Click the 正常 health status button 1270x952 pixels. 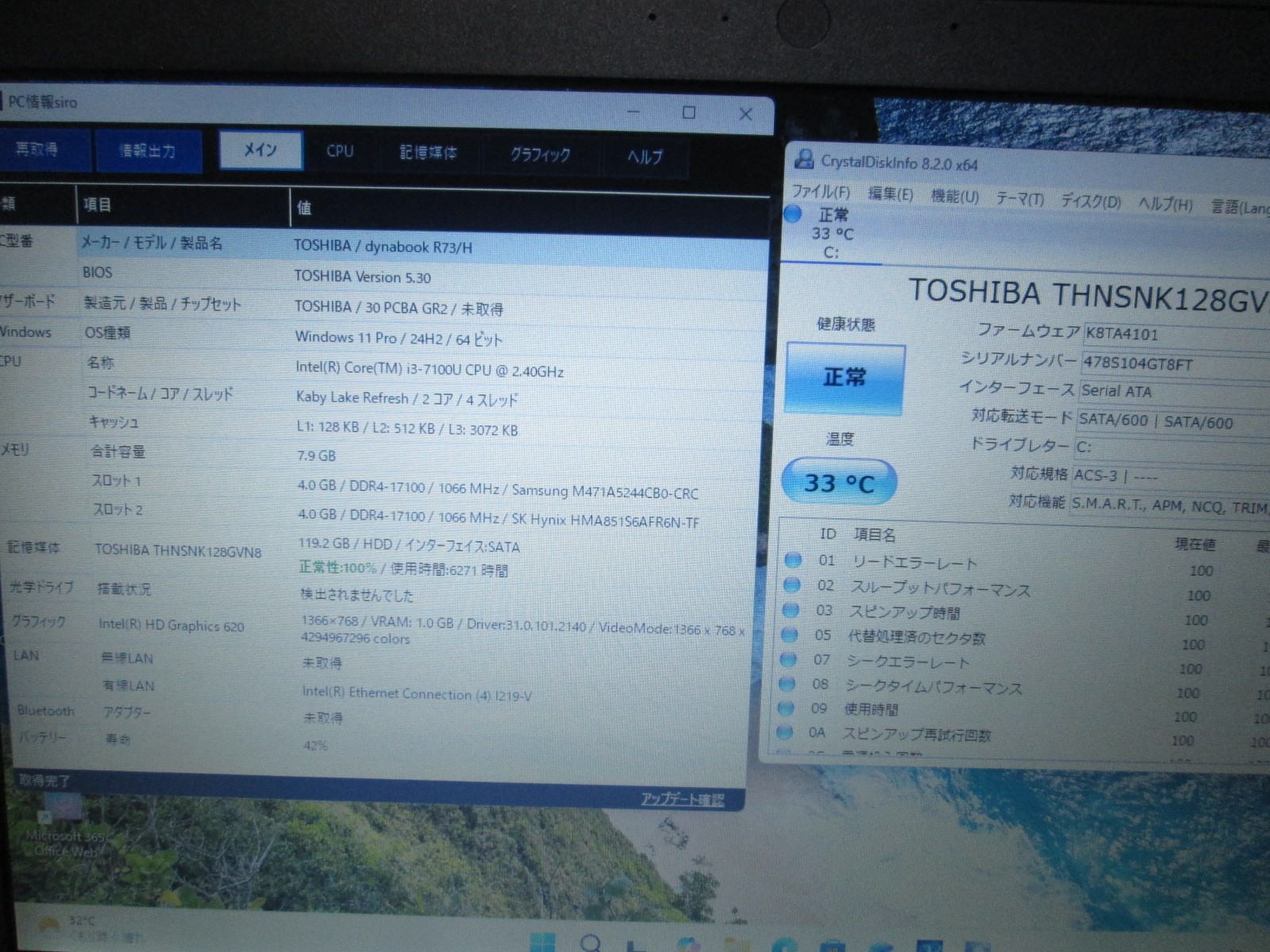(845, 378)
